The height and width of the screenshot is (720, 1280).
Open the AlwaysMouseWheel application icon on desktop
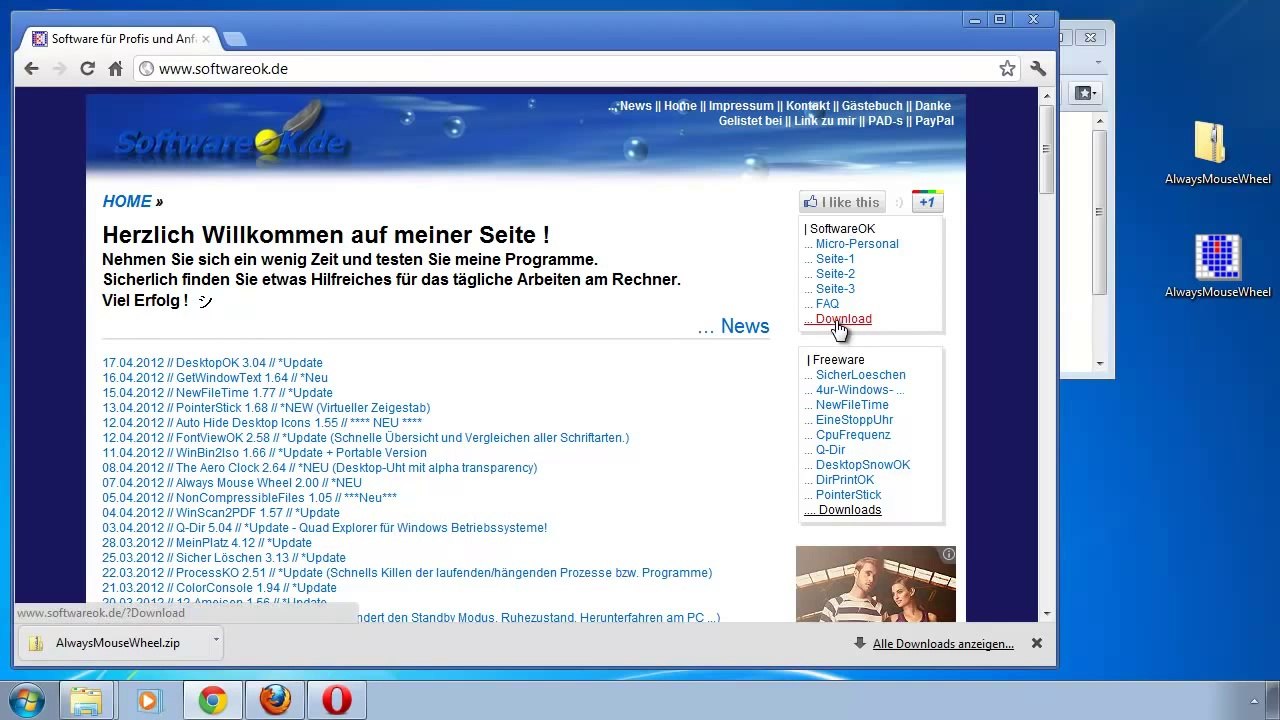point(1217,266)
